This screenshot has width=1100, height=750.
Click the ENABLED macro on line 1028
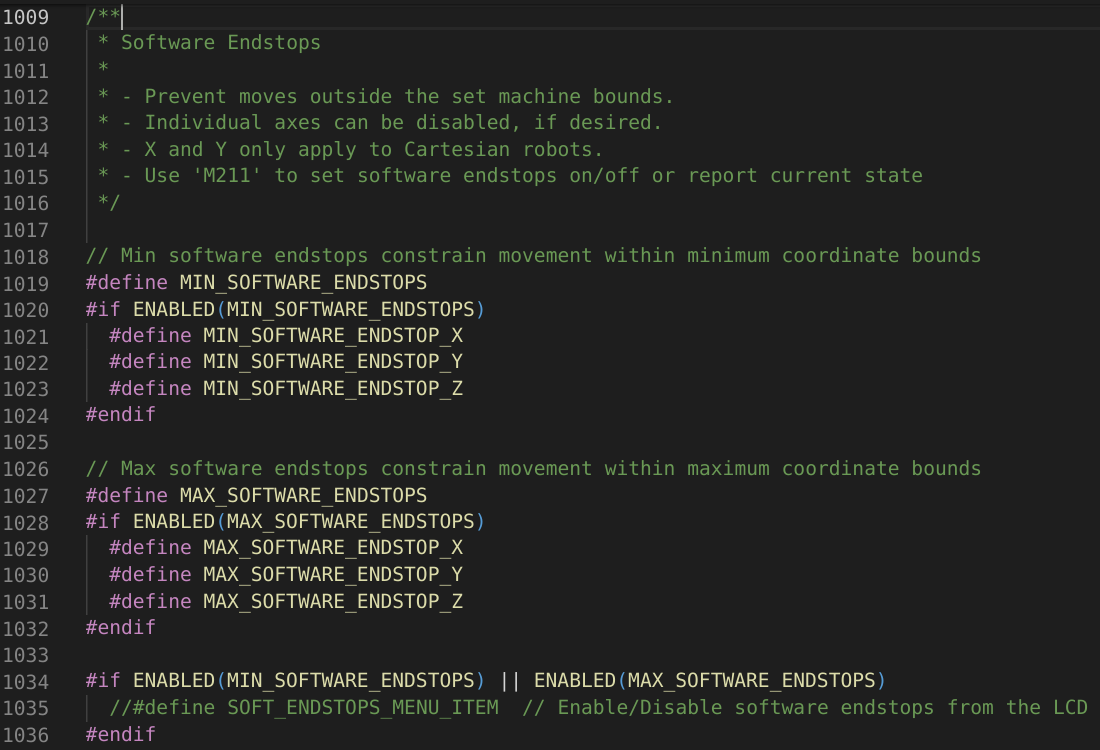(x=173, y=521)
